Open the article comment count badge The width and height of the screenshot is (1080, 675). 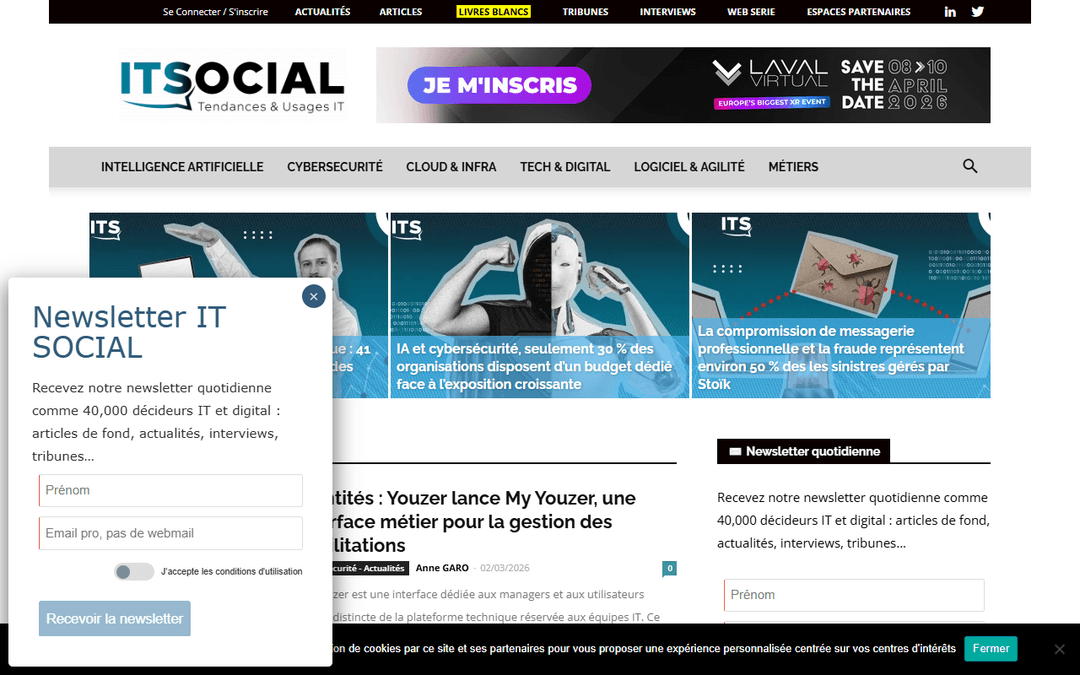tap(669, 568)
